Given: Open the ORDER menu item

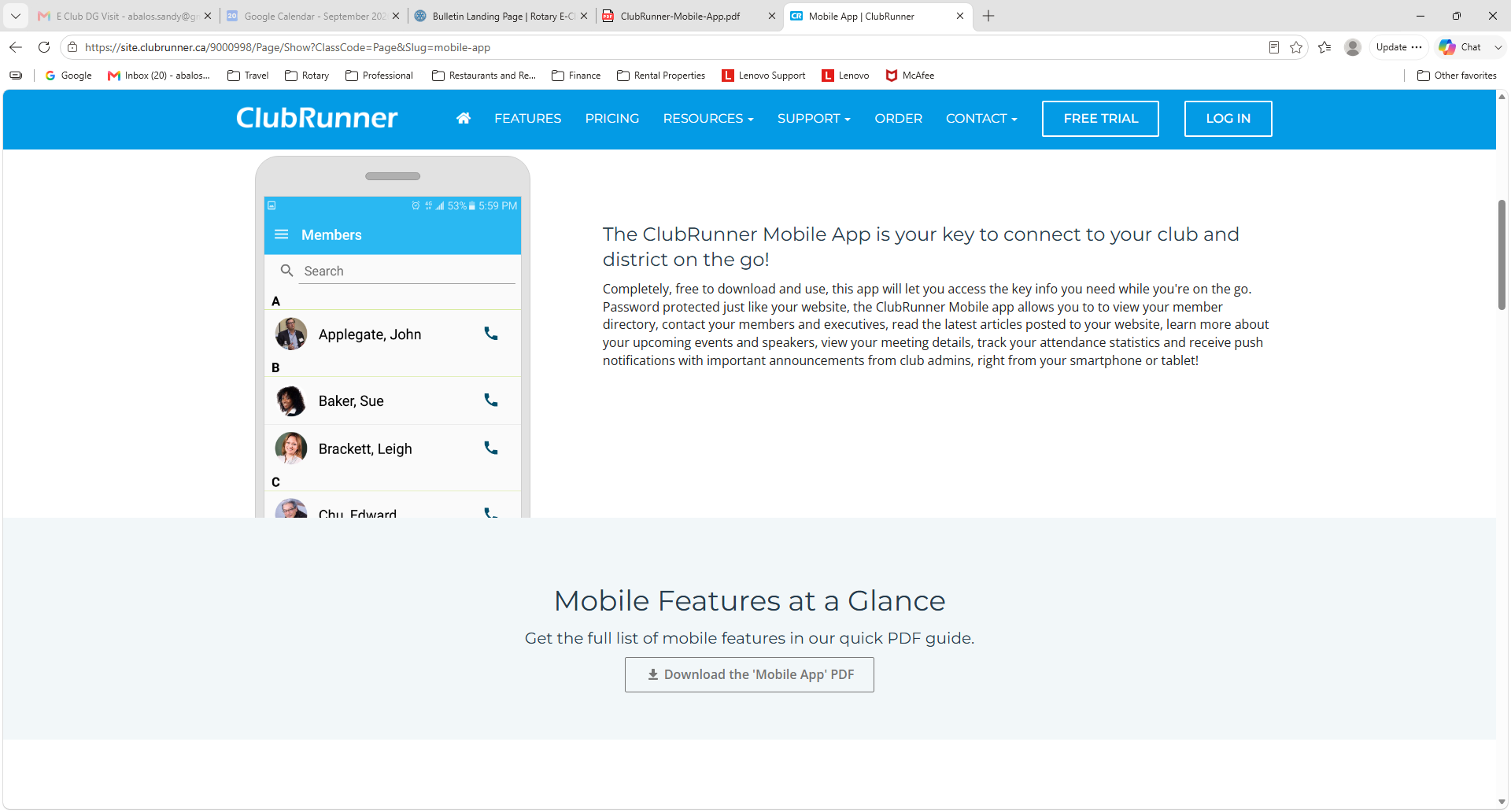Looking at the screenshot, I should [899, 118].
